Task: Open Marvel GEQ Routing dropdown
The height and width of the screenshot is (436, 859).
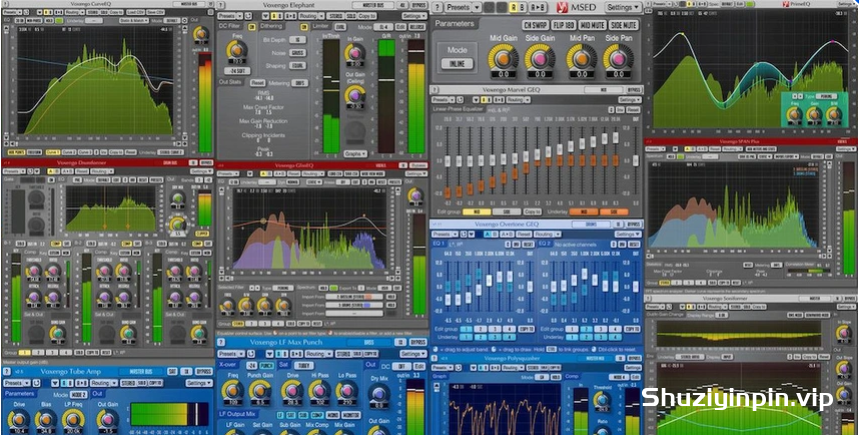Action: pos(519,100)
